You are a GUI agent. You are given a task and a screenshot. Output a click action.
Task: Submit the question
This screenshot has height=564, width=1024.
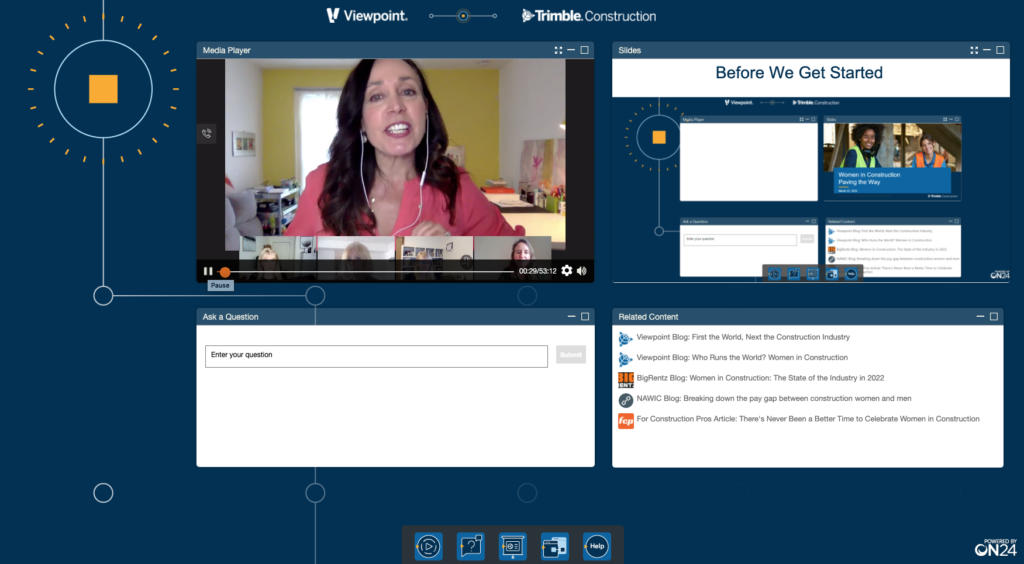click(571, 354)
